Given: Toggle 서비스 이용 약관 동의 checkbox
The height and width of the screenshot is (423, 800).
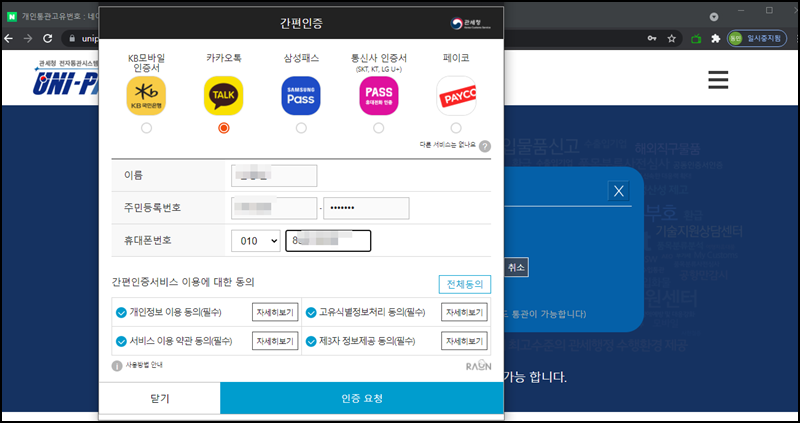Looking at the screenshot, I should (x=121, y=341).
